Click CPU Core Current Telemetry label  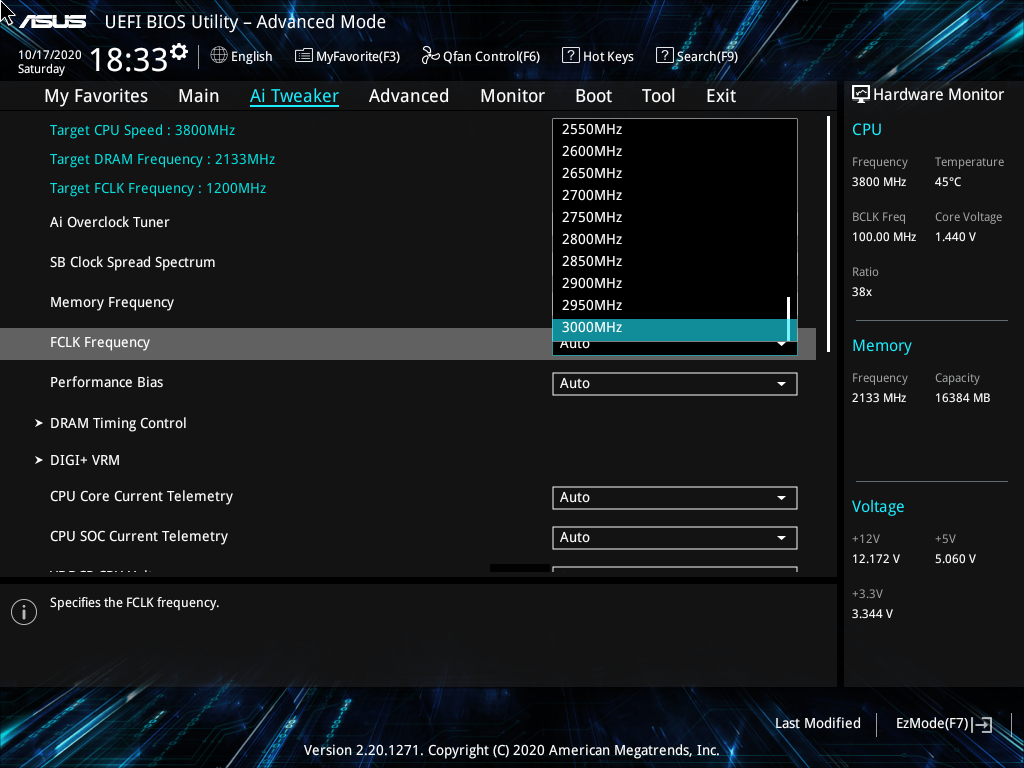click(x=141, y=496)
